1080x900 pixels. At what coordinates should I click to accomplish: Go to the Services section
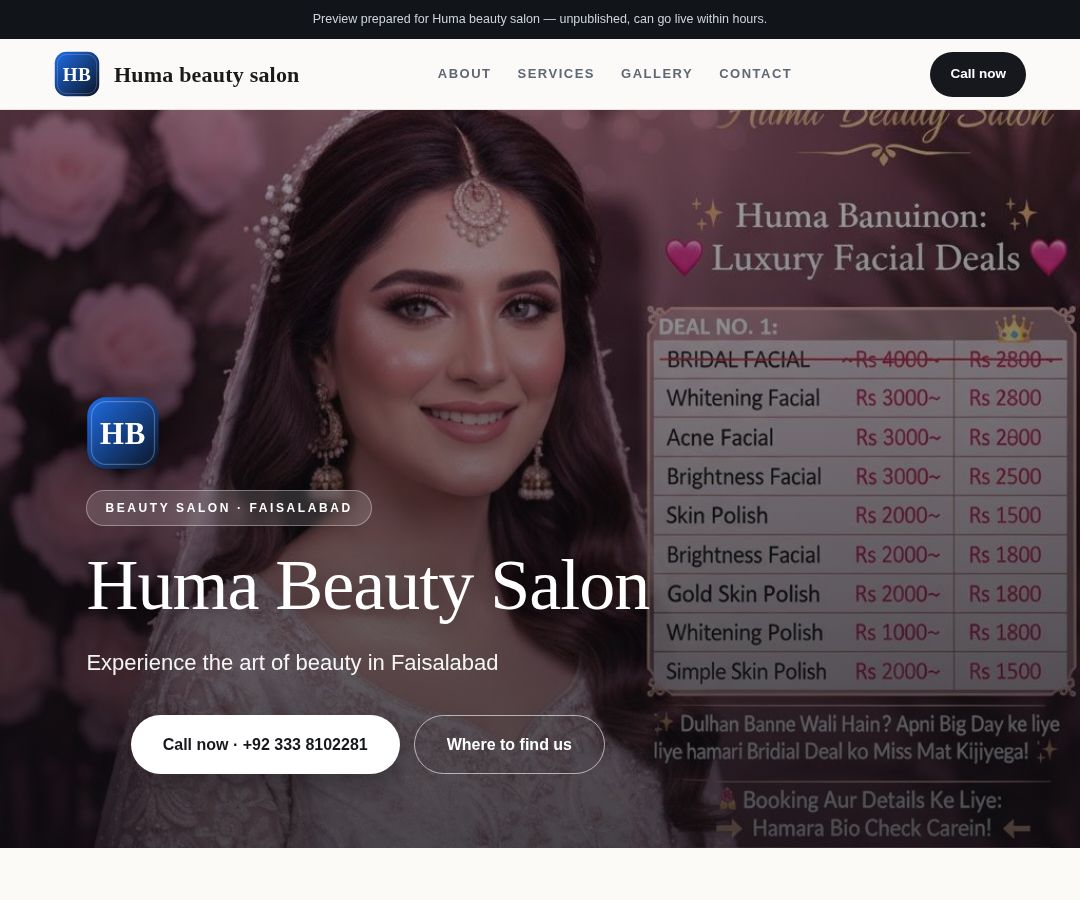pos(555,74)
